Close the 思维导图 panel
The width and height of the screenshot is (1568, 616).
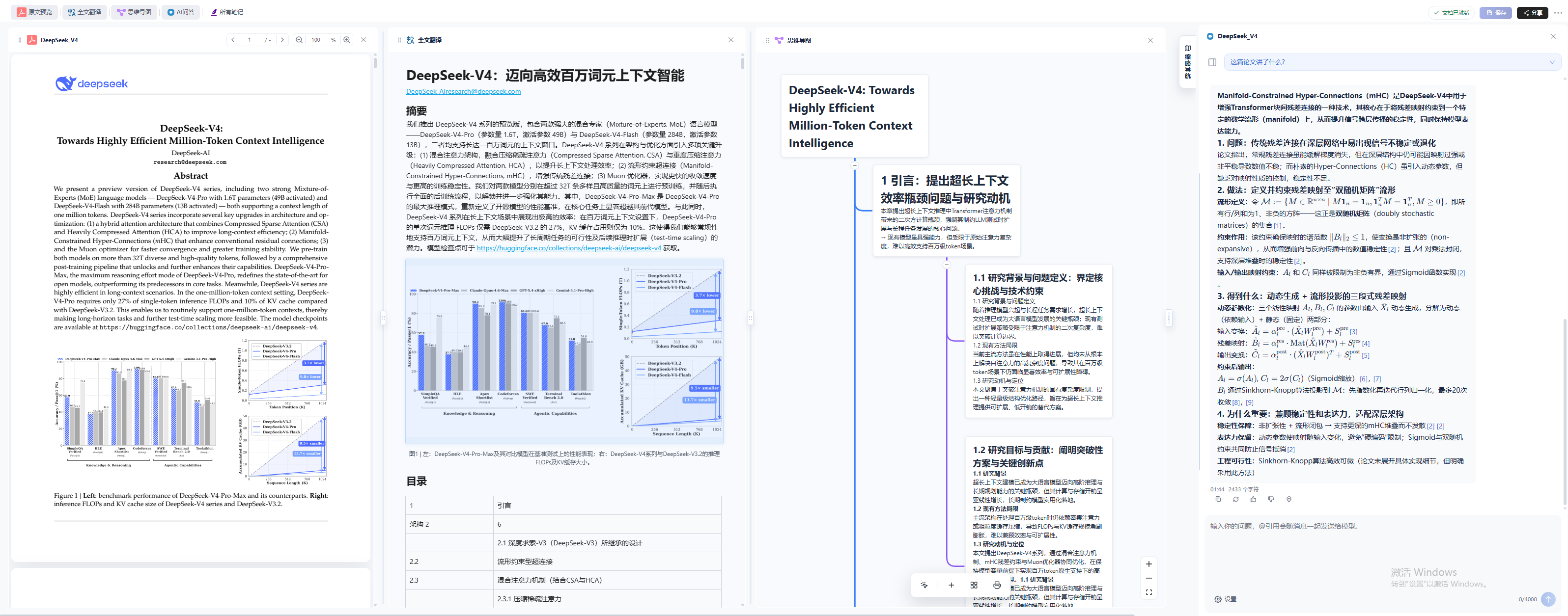coord(1150,40)
